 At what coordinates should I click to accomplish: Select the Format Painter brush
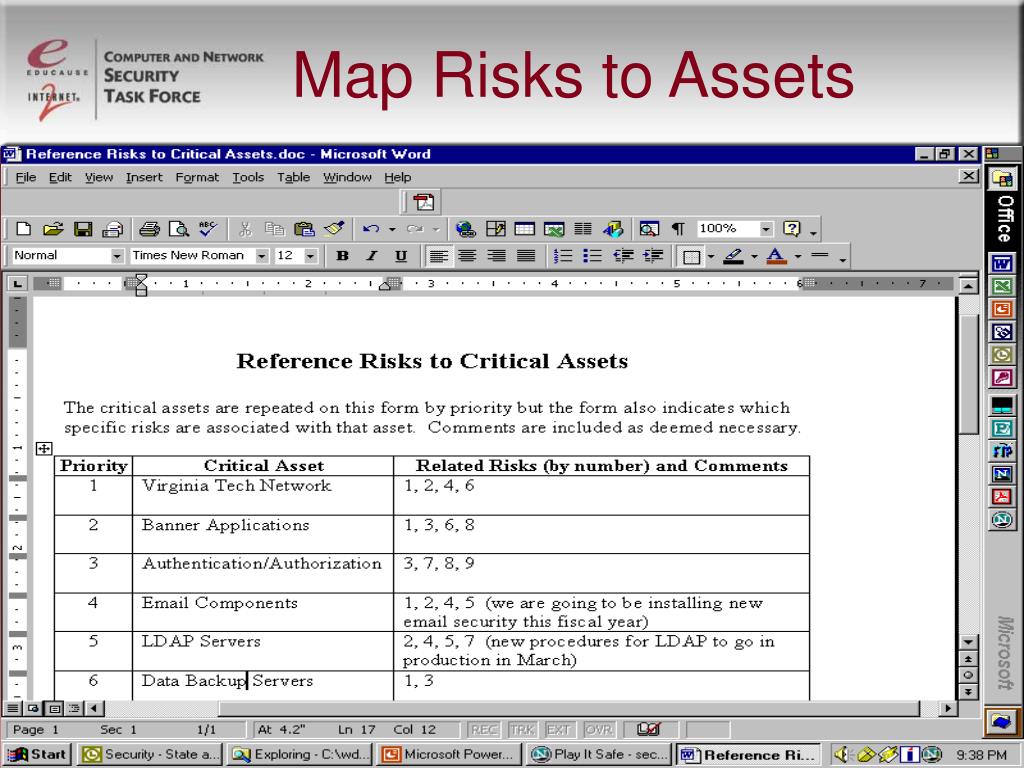334,229
